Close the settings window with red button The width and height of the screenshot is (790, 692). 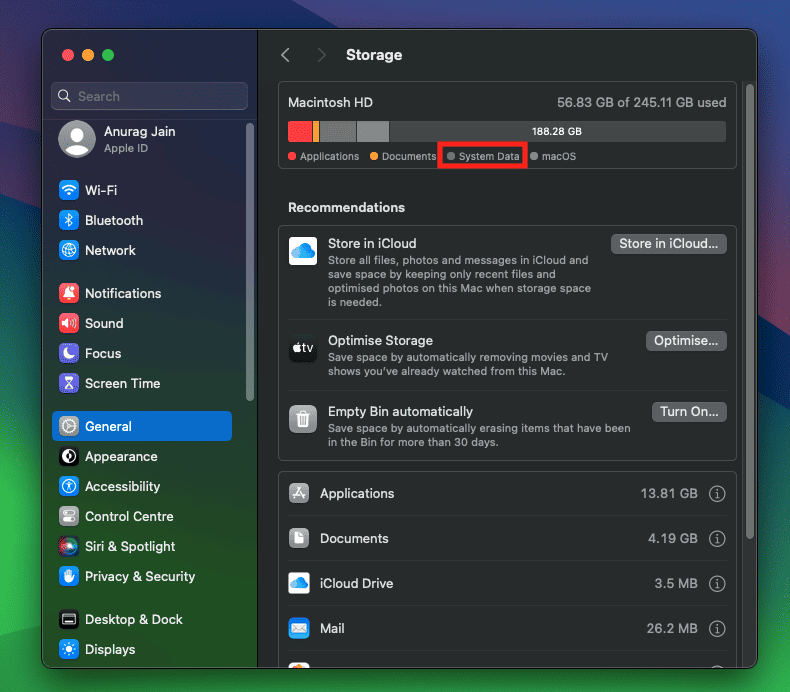click(68, 55)
